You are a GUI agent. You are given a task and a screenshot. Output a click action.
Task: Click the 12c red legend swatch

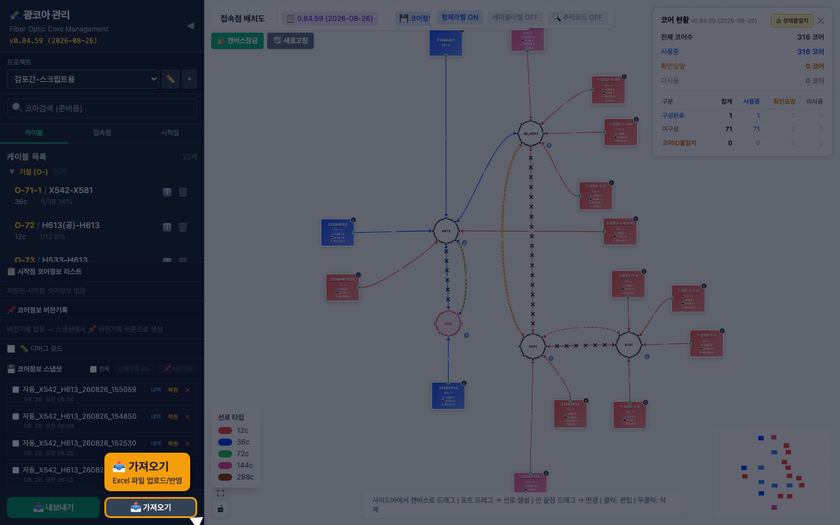(225, 430)
